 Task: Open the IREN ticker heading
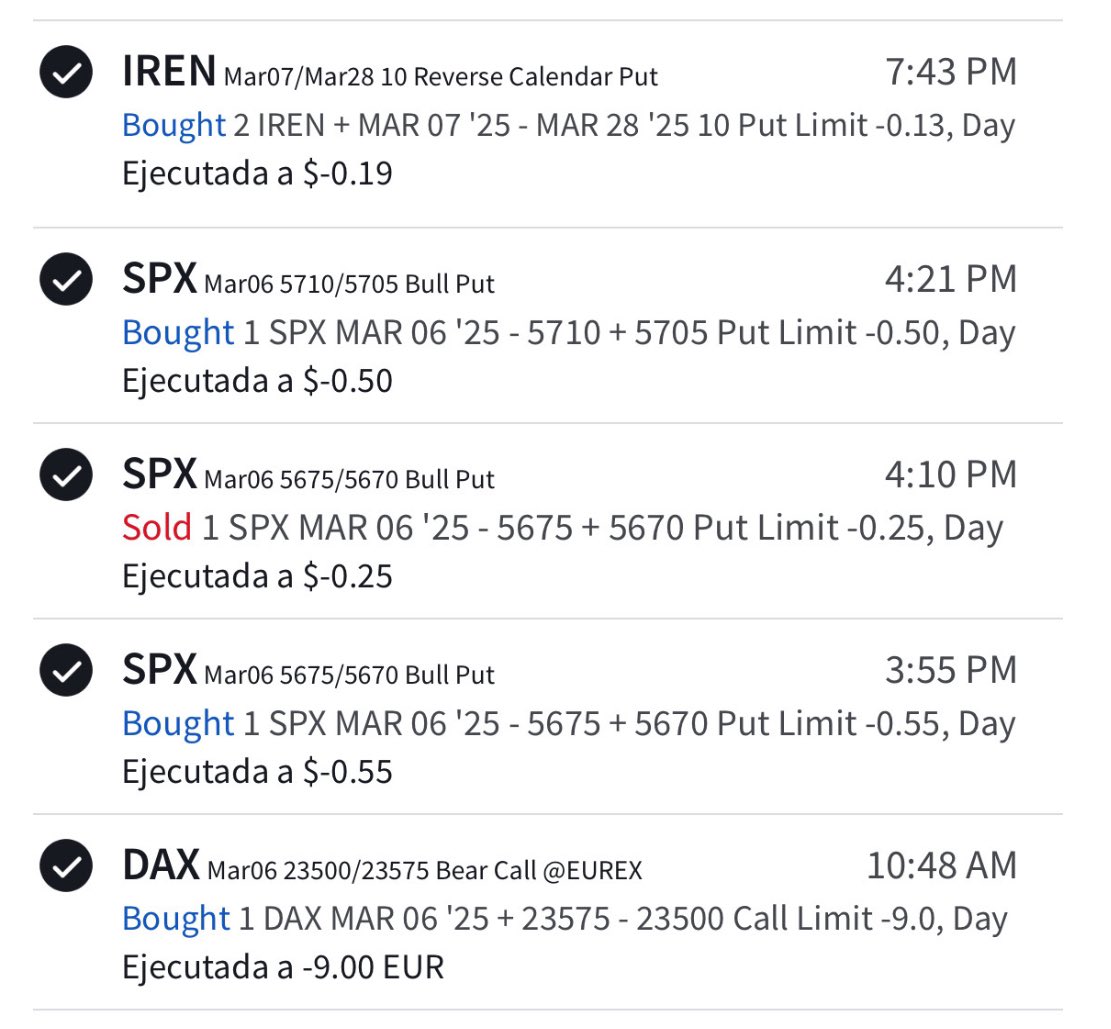coord(169,71)
